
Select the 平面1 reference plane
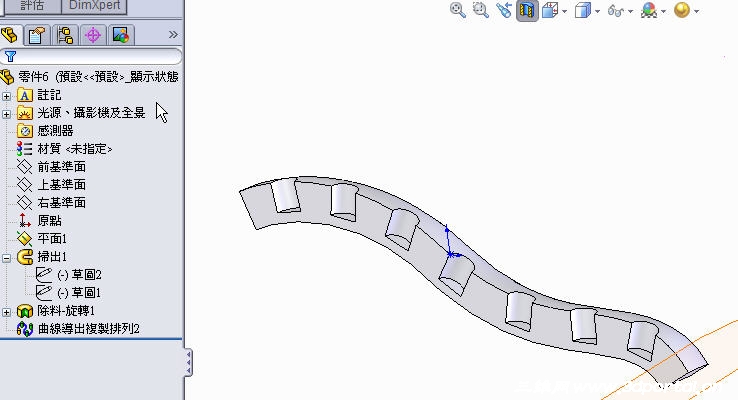pos(52,239)
